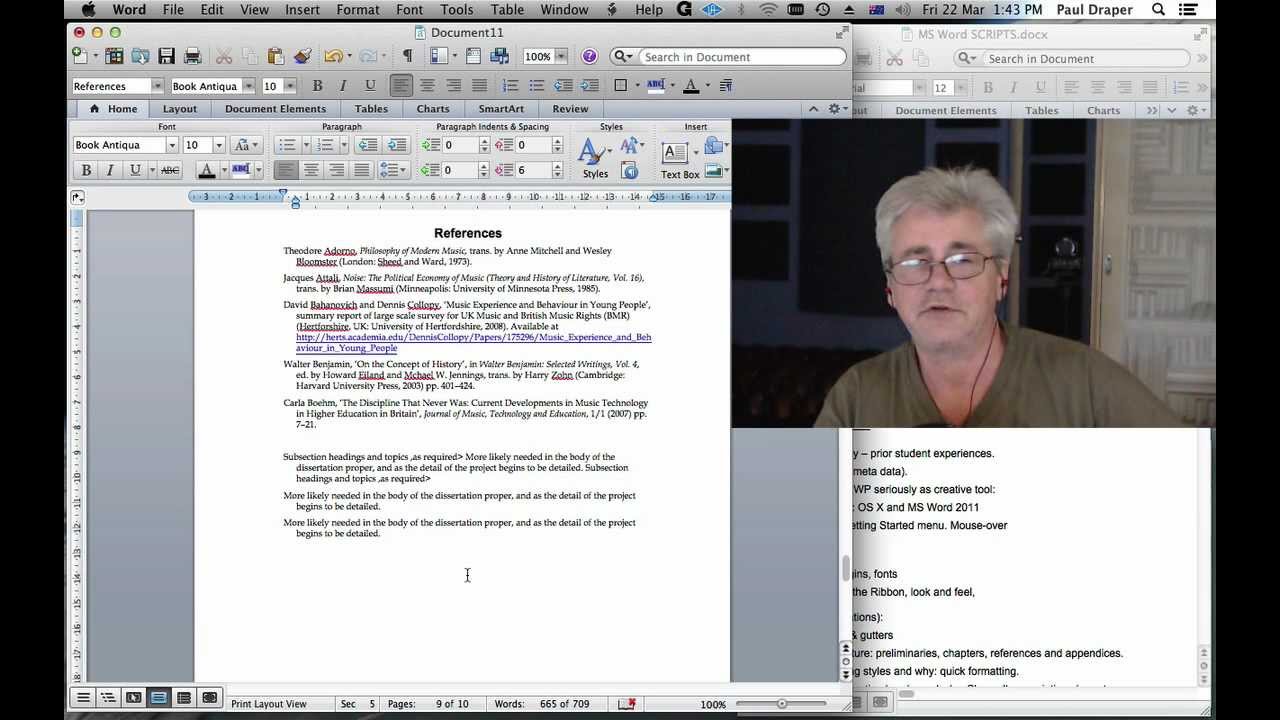Screen dimensions: 1280x720
Task: Open the Insert menu in menu bar
Action: 302,10
